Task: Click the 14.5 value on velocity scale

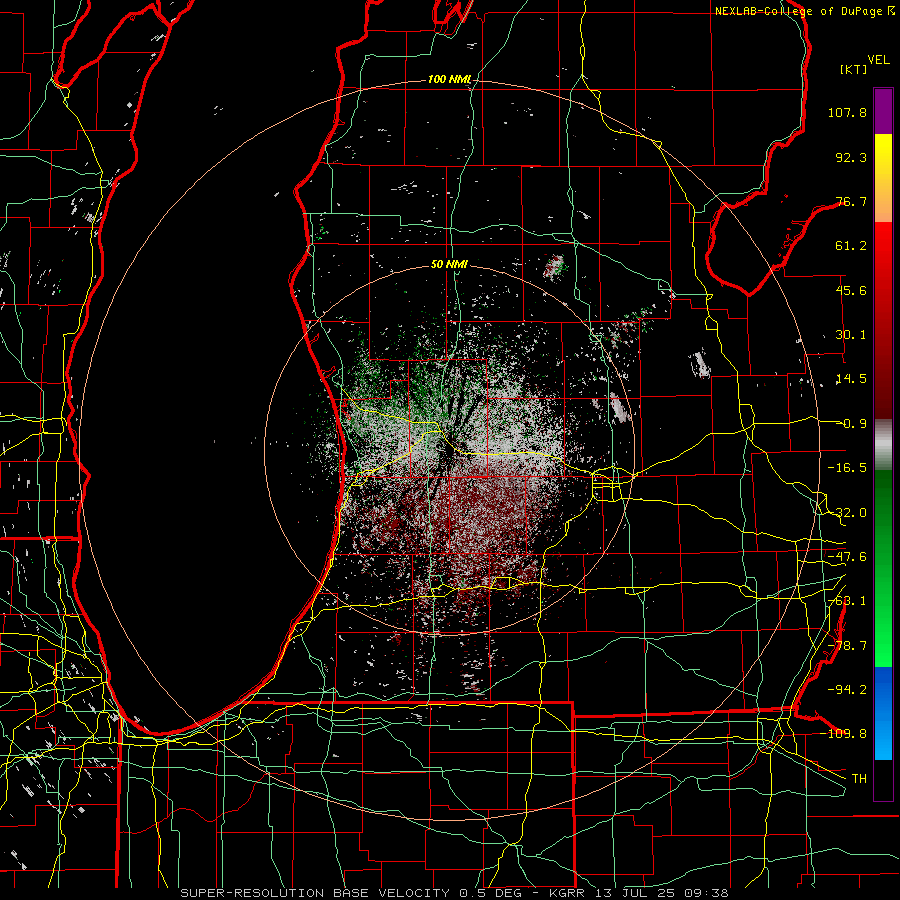Action: (851, 379)
